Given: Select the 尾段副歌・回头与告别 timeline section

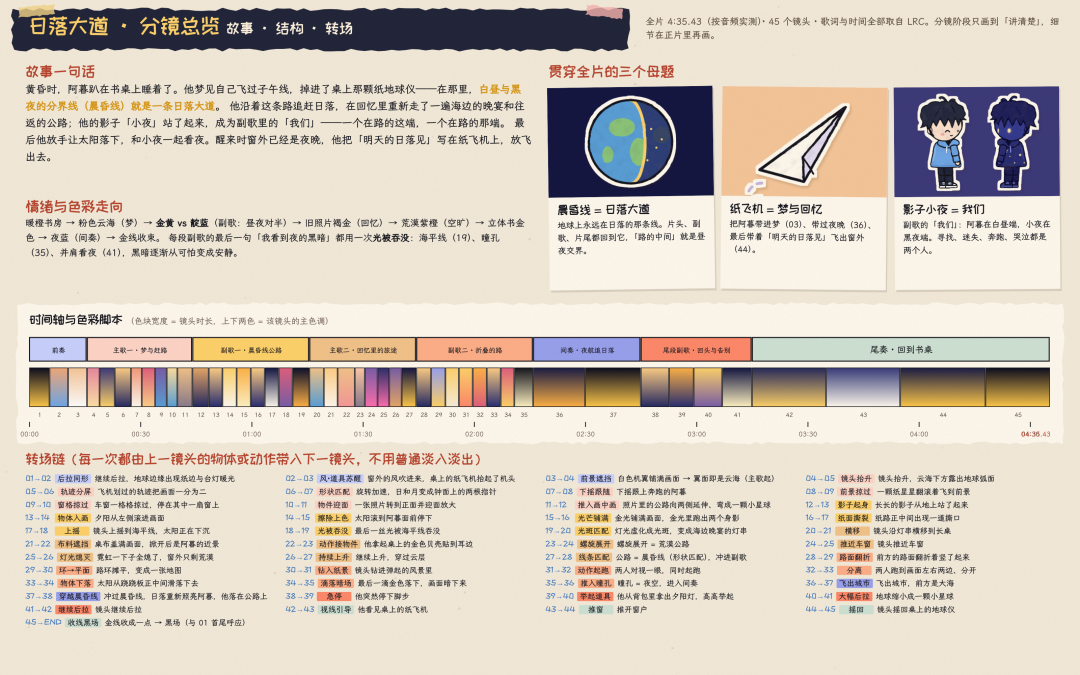Looking at the screenshot, I should pos(696,350).
